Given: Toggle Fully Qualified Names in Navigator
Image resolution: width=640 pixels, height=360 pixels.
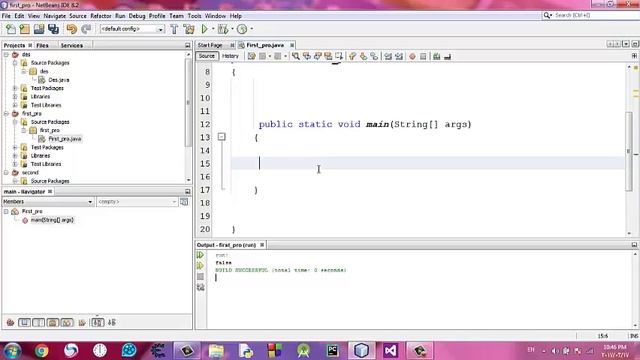Looking at the screenshot, I should (82, 322).
